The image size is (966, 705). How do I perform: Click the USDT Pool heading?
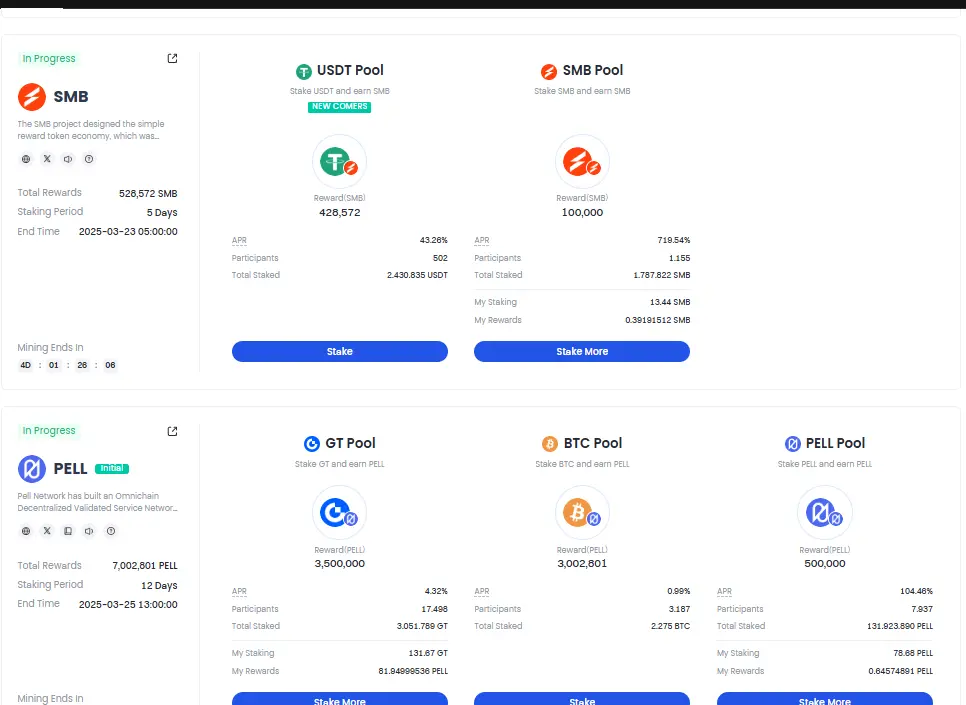tap(350, 70)
